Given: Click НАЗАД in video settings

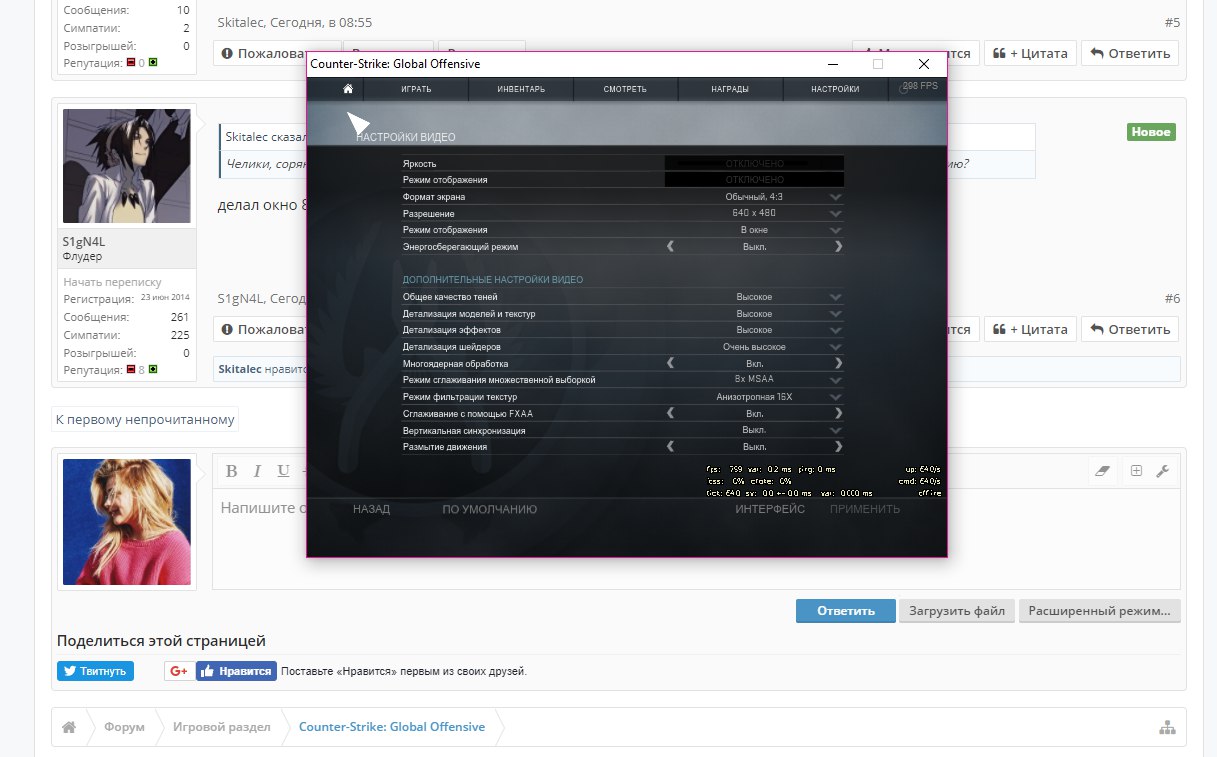Looking at the screenshot, I should coord(371,509).
